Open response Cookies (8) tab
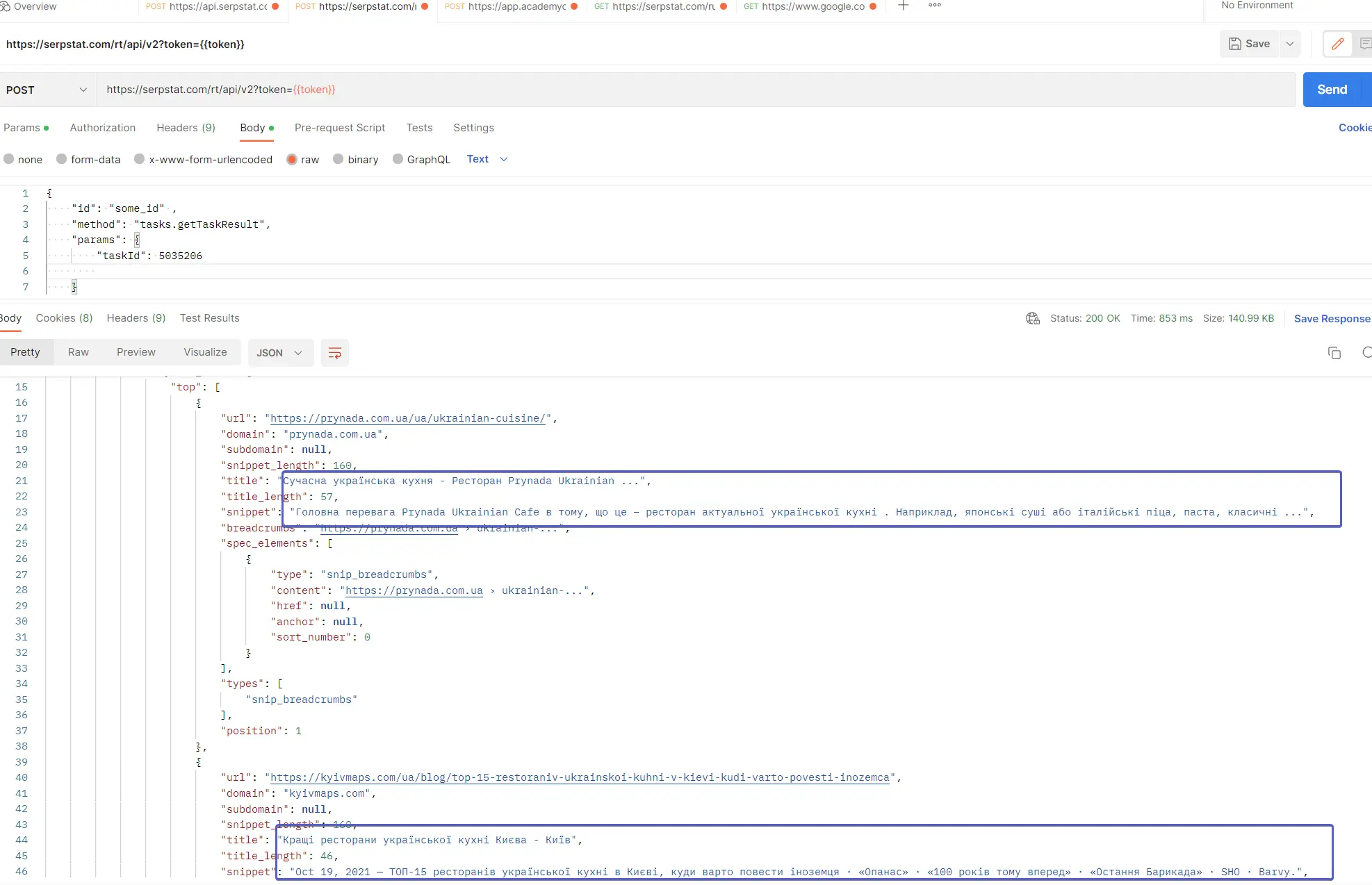Screen dimensions: 1372x885 [64, 318]
